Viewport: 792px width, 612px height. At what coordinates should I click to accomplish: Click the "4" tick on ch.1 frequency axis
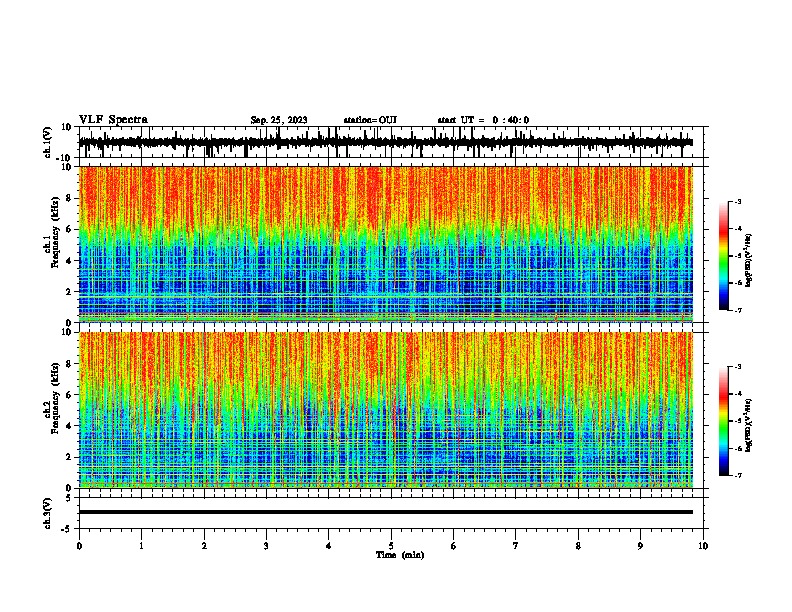pyautogui.click(x=69, y=261)
